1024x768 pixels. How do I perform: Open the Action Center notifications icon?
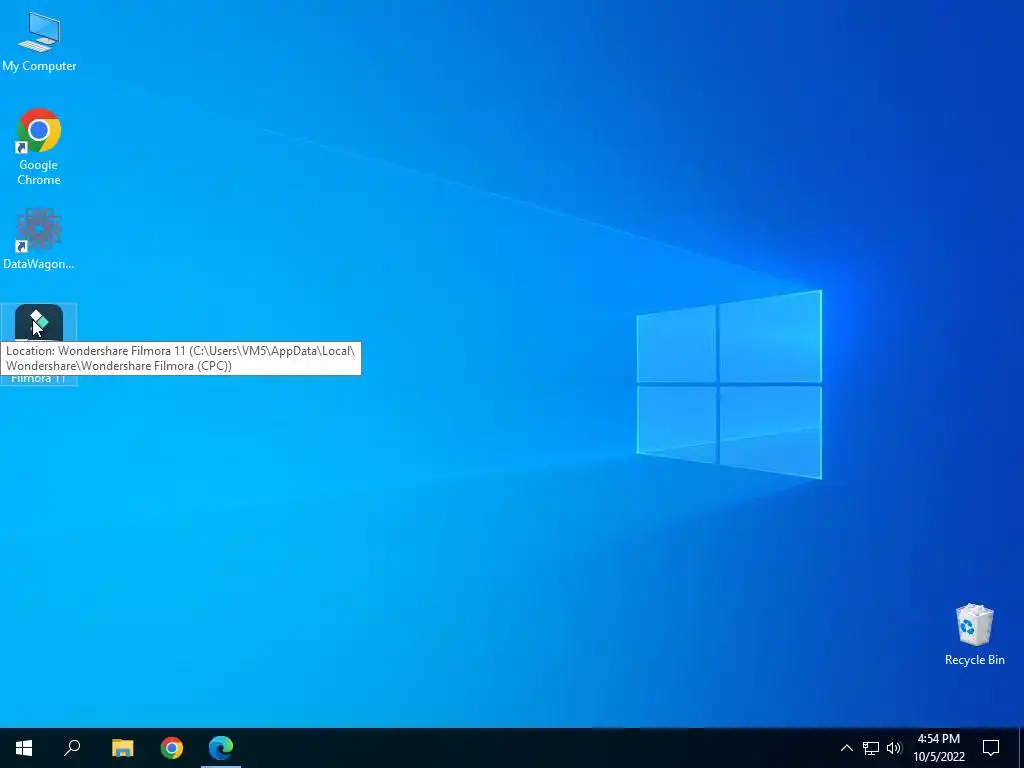(x=991, y=748)
